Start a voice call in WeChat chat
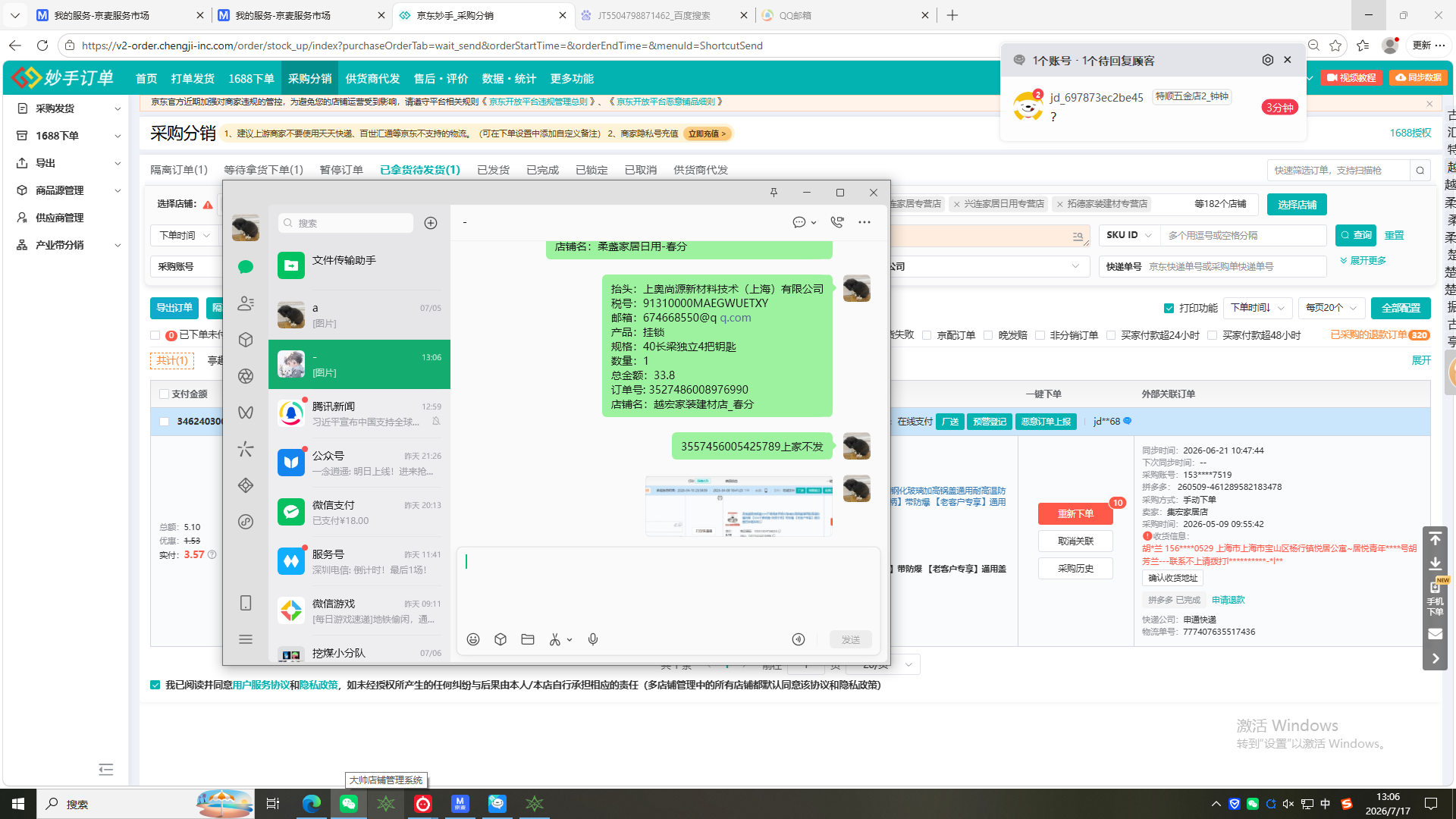The height and width of the screenshot is (819, 1456). tap(837, 222)
